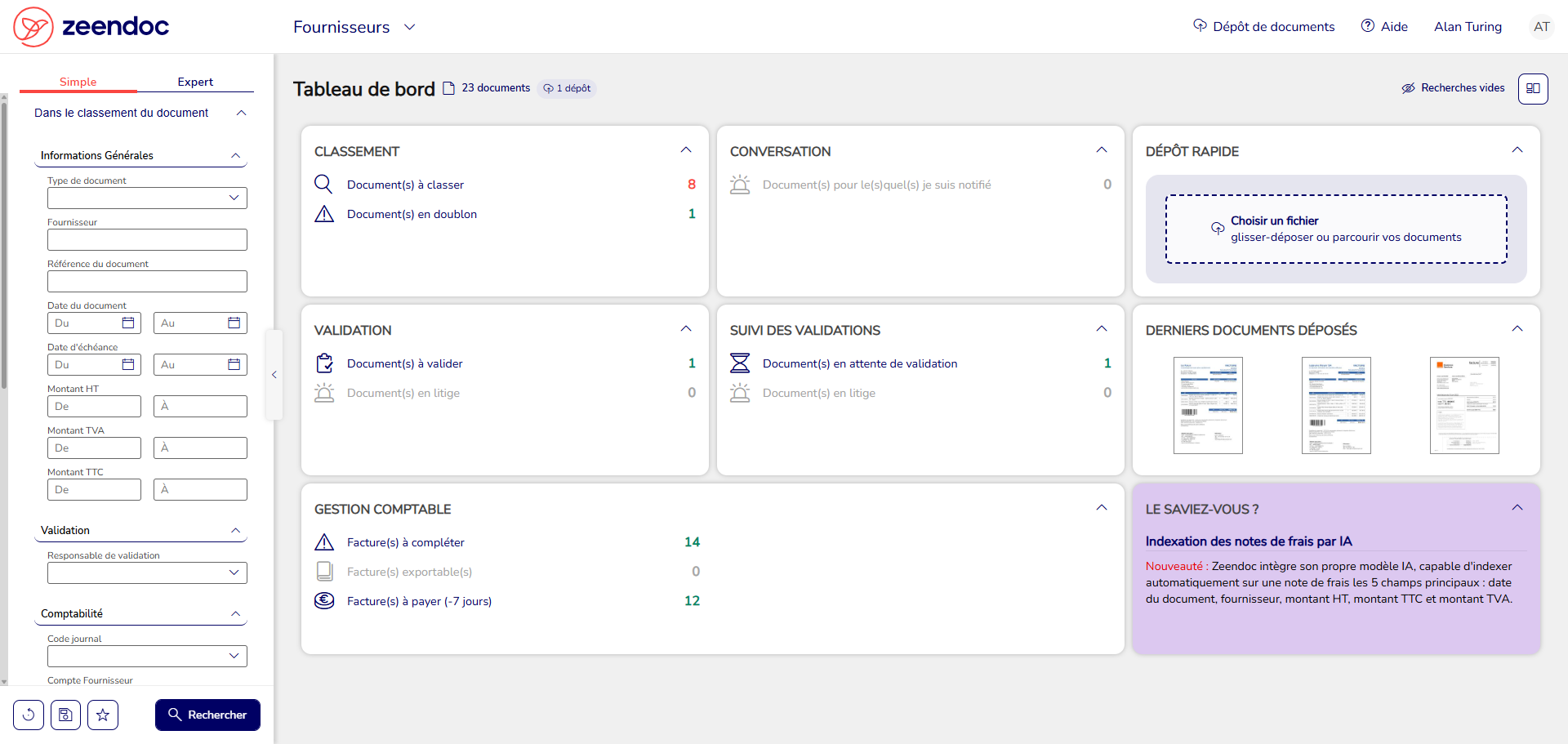The height and width of the screenshot is (744, 1568).
Task: Switch to the Expert search tab
Action: tap(195, 82)
